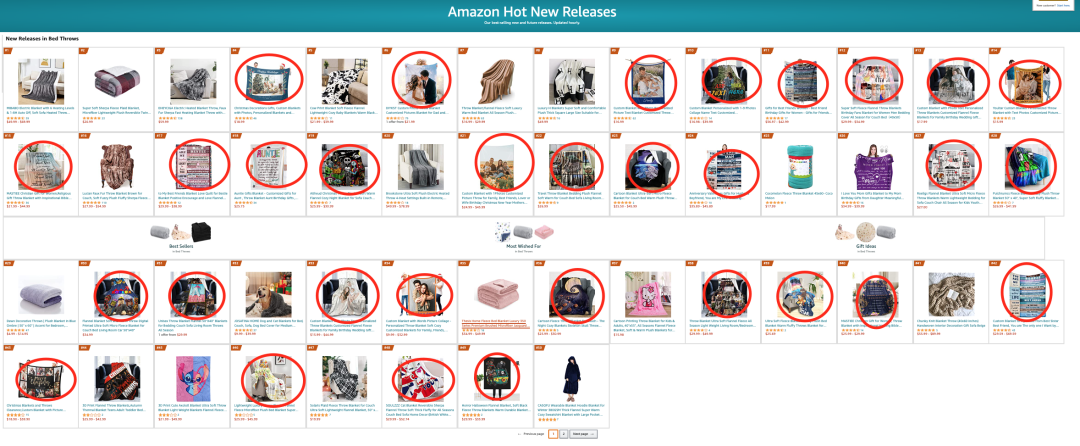
Task: Open the underlined pink Fleece Home blanket title
Action: (x=495, y=323)
